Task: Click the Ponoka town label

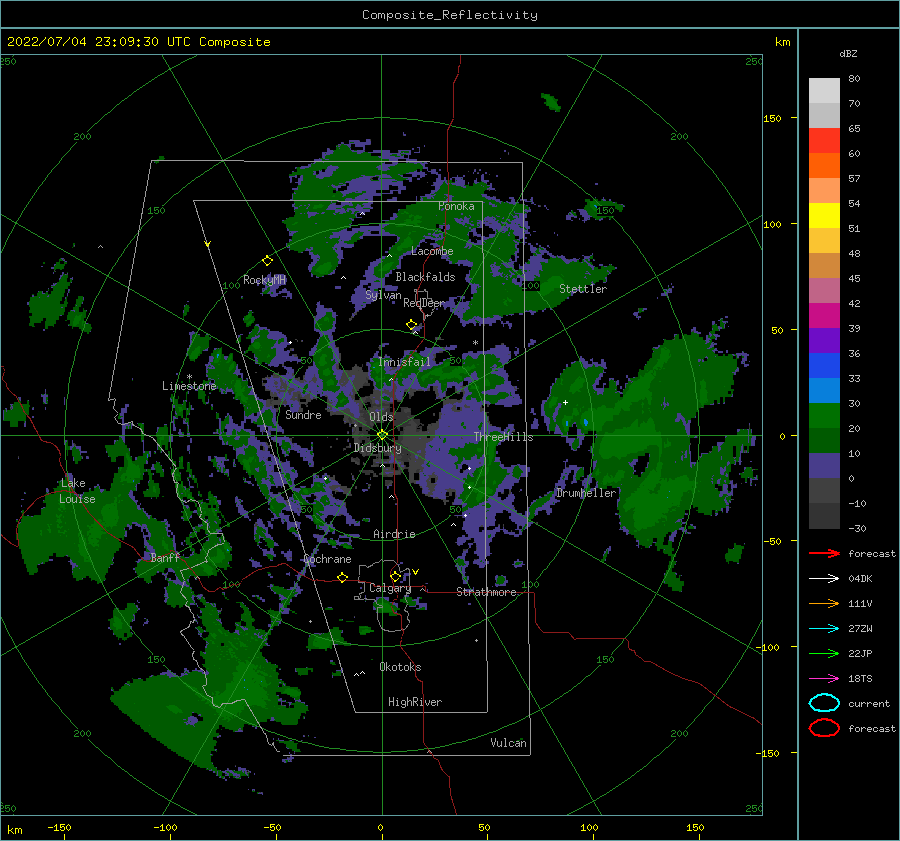Action: [456, 206]
